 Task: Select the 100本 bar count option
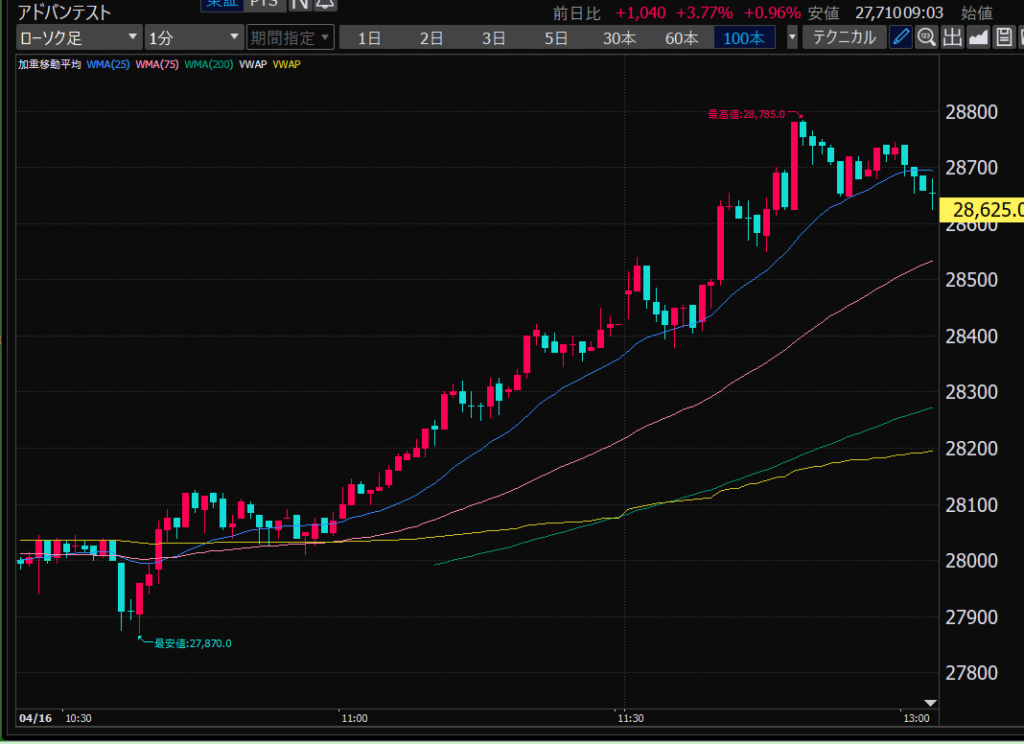(743, 38)
